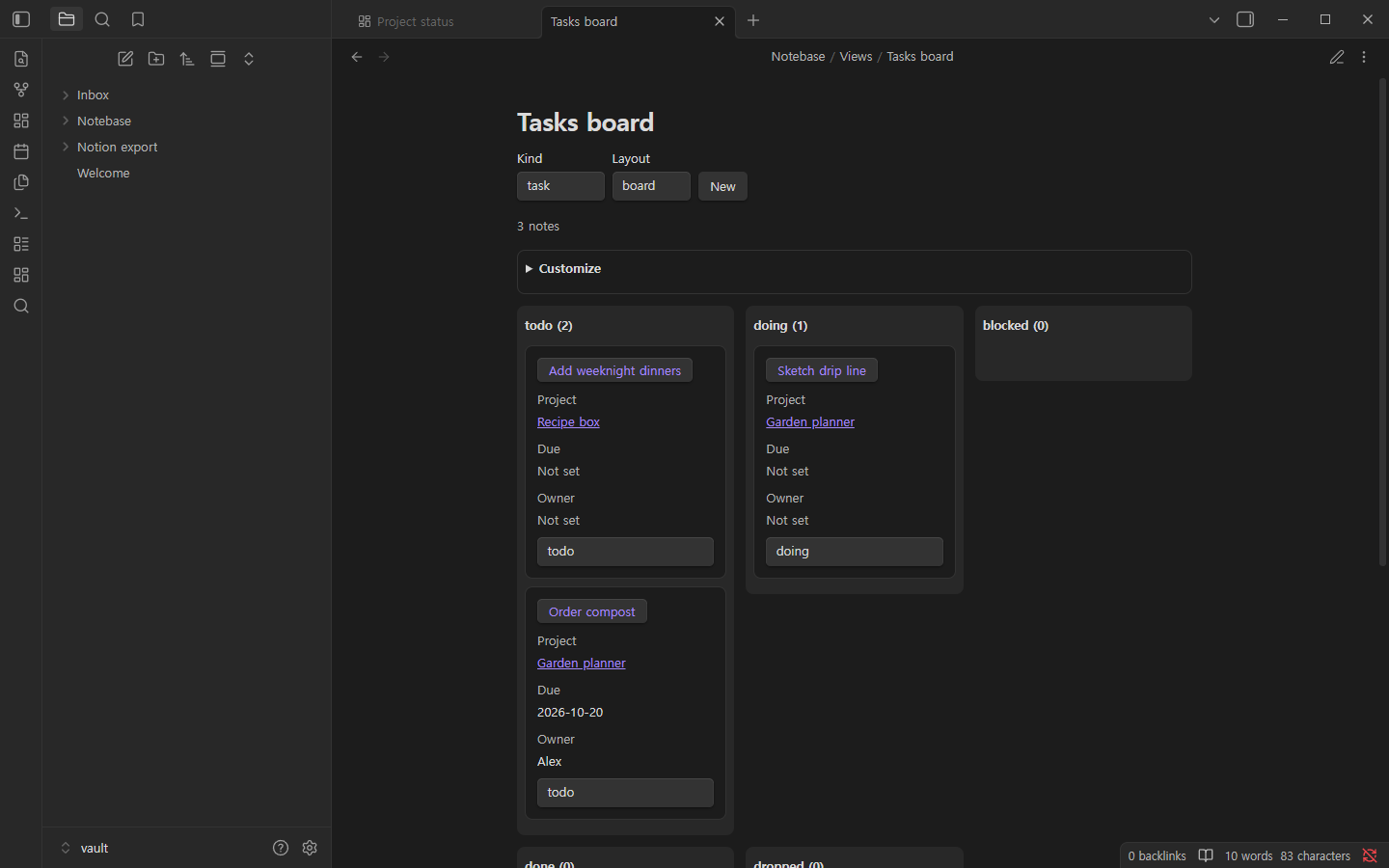Open the Bookmarks sidebar tab
This screenshot has height=868, width=1389.
(x=138, y=19)
